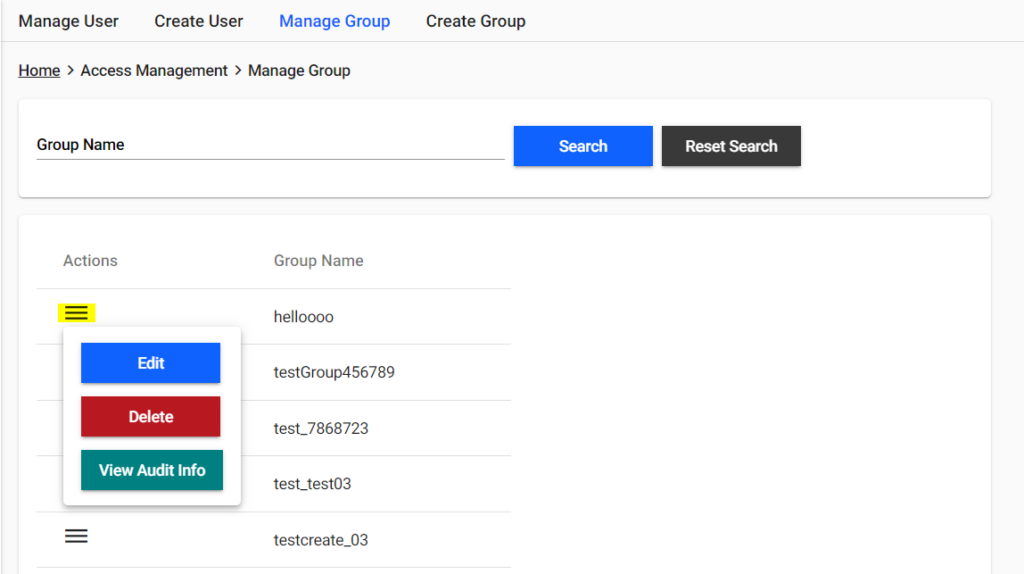
Task: Choose Delete from the actions popup
Action: 150,417
